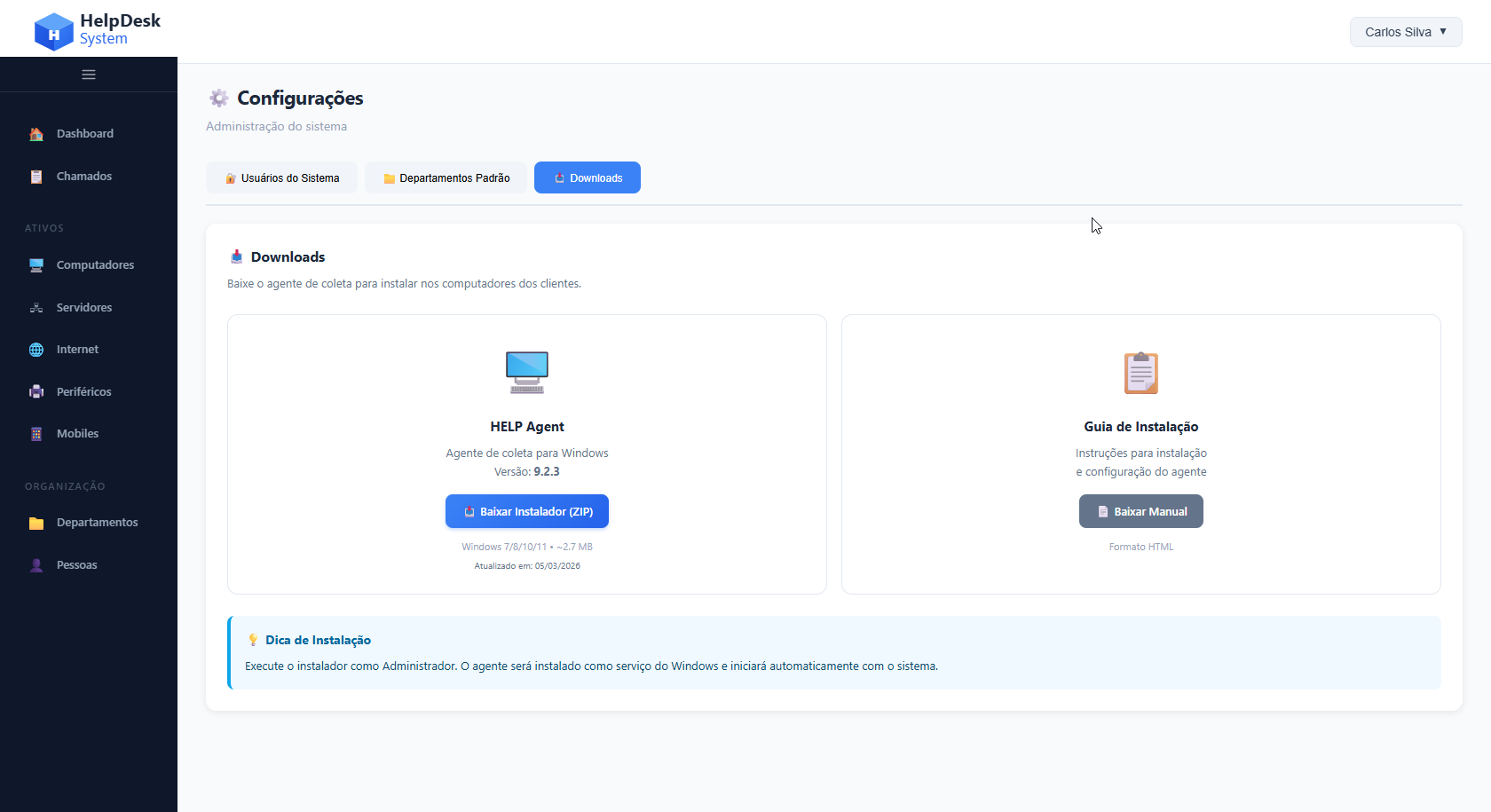This screenshot has height=812, width=1491.
Task: Click the Internet globe icon
Action: (x=35, y=349)
